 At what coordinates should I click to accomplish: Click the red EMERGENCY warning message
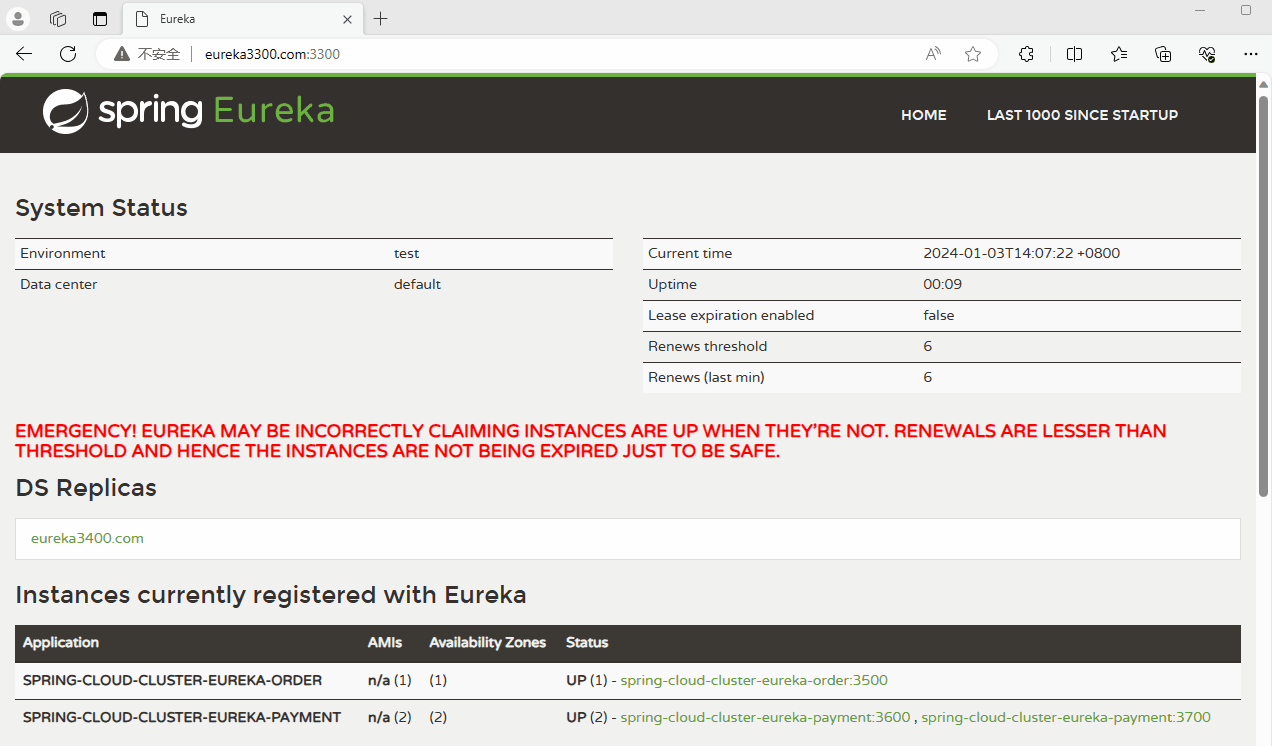(x=590, y=441)
